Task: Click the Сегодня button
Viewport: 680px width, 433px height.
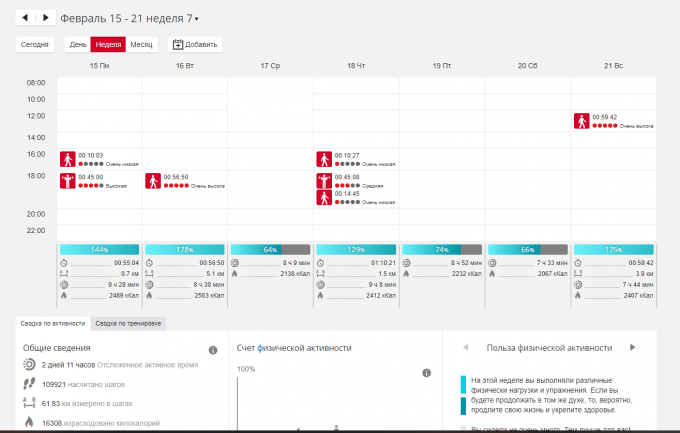Action: (x=36, y=45)
